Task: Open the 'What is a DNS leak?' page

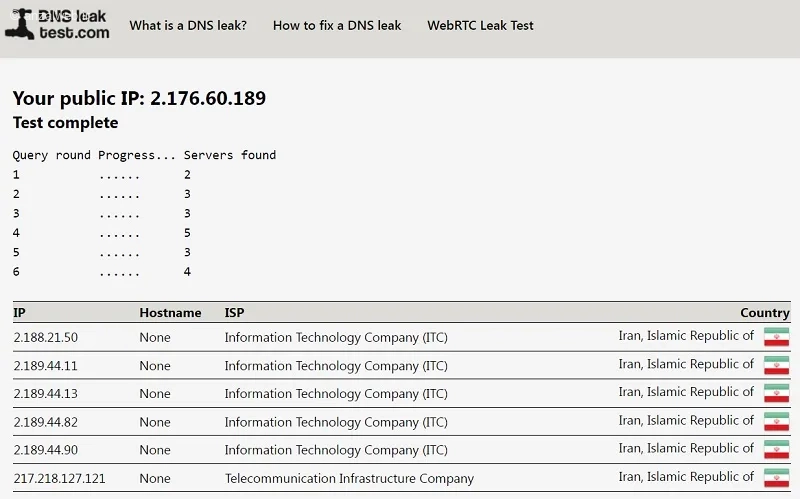Action: [188, 26]
